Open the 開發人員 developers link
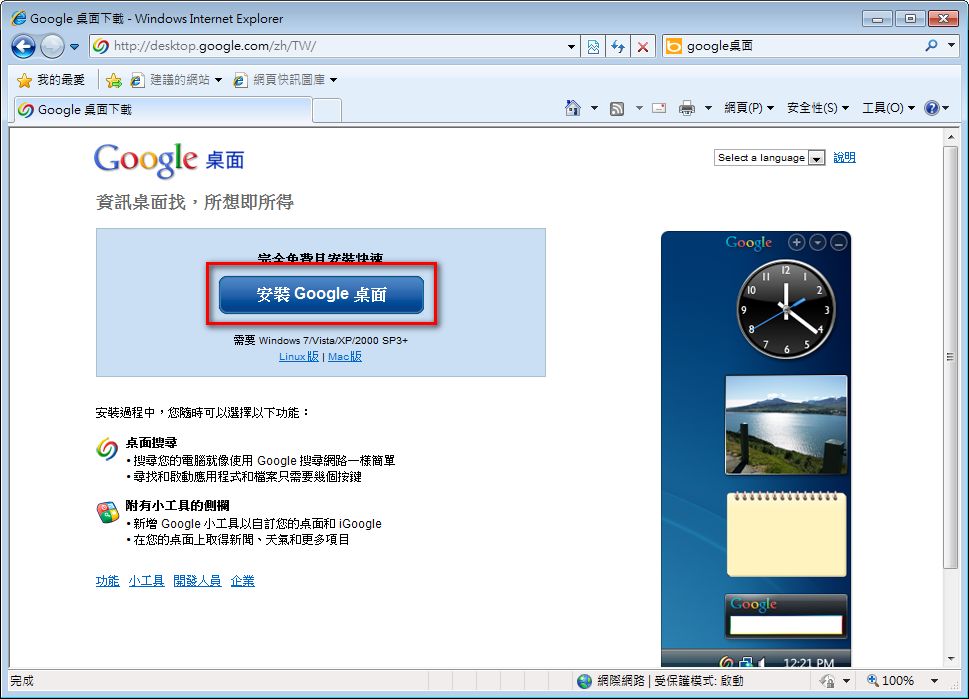The width and height of the screenshot is (969, 699). pos(197,581)
